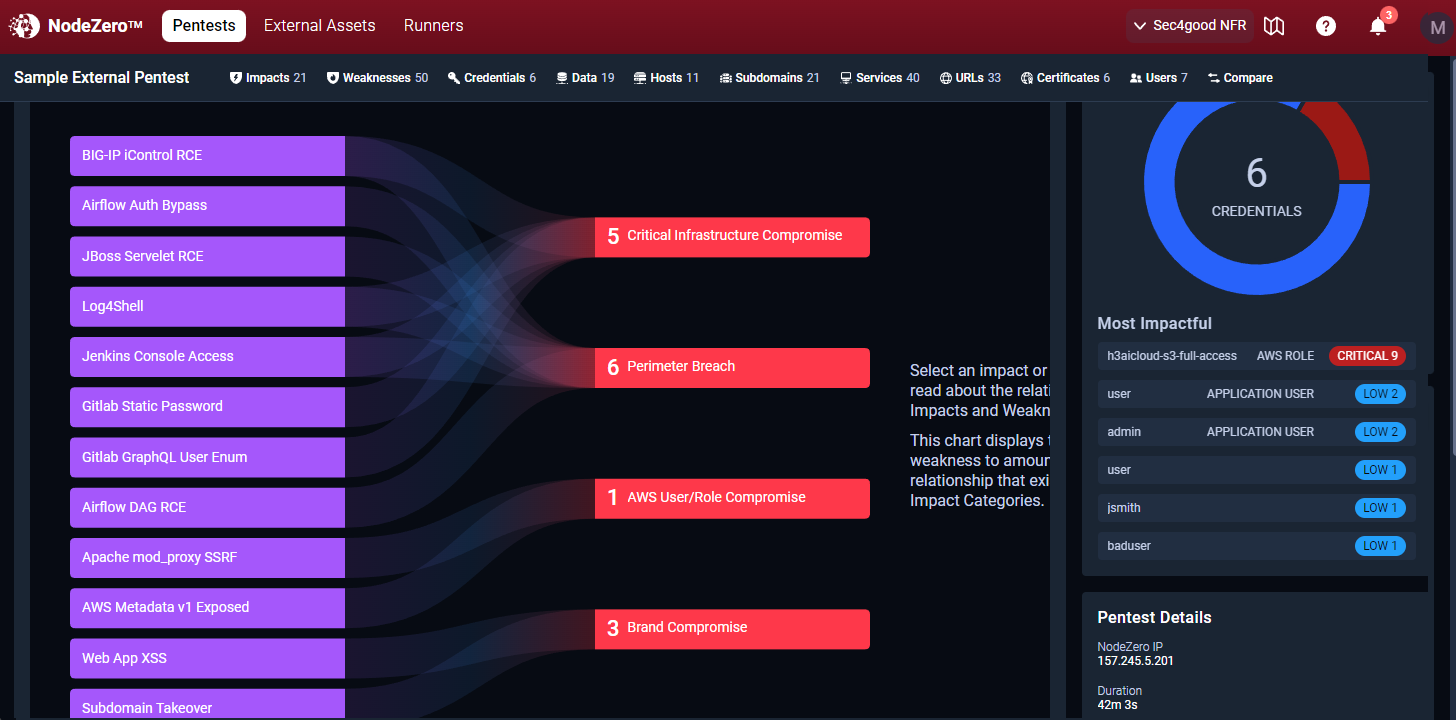Click the Duration value 42m 3s
The height and width of the screenshot is (720, 1456).
pos(1117,705)
